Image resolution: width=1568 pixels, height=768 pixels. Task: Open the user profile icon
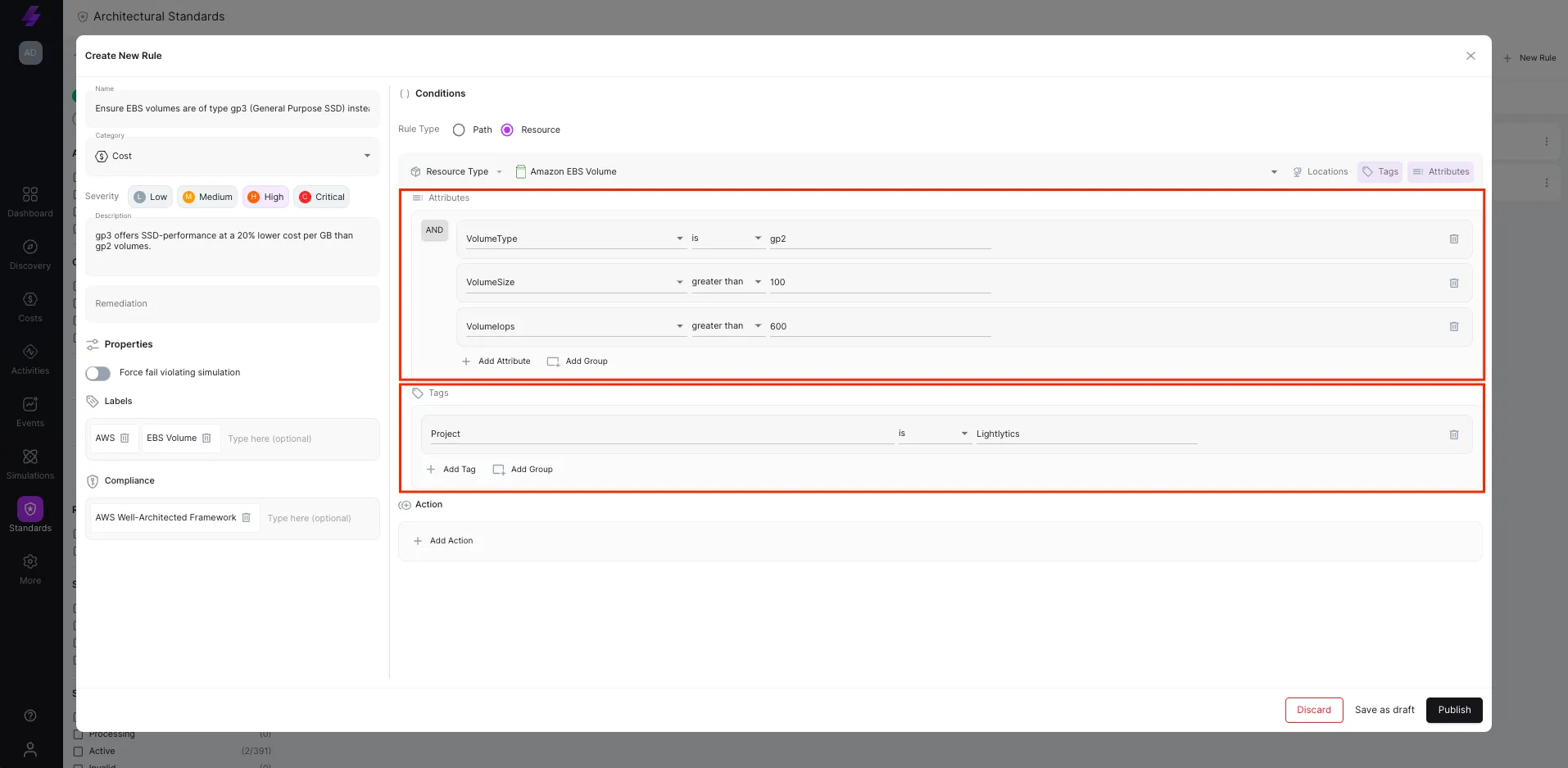point(30,750)
